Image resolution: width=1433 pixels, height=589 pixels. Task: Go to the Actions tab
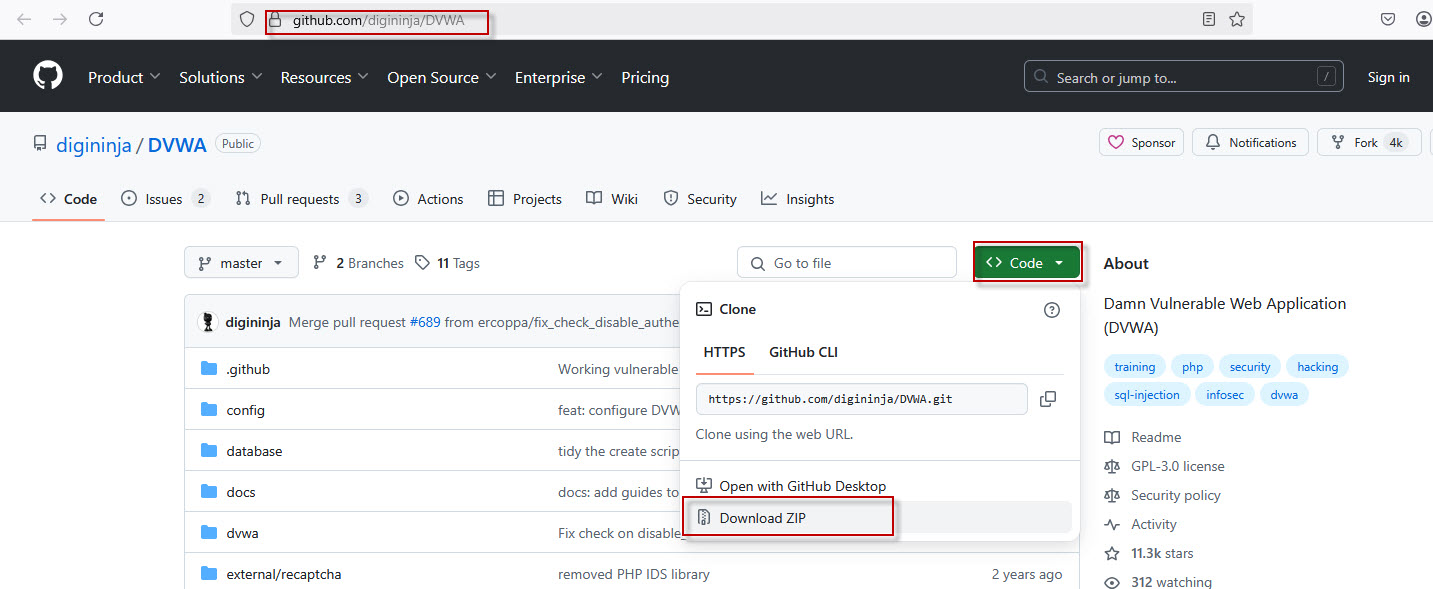(x=428, y=199)
